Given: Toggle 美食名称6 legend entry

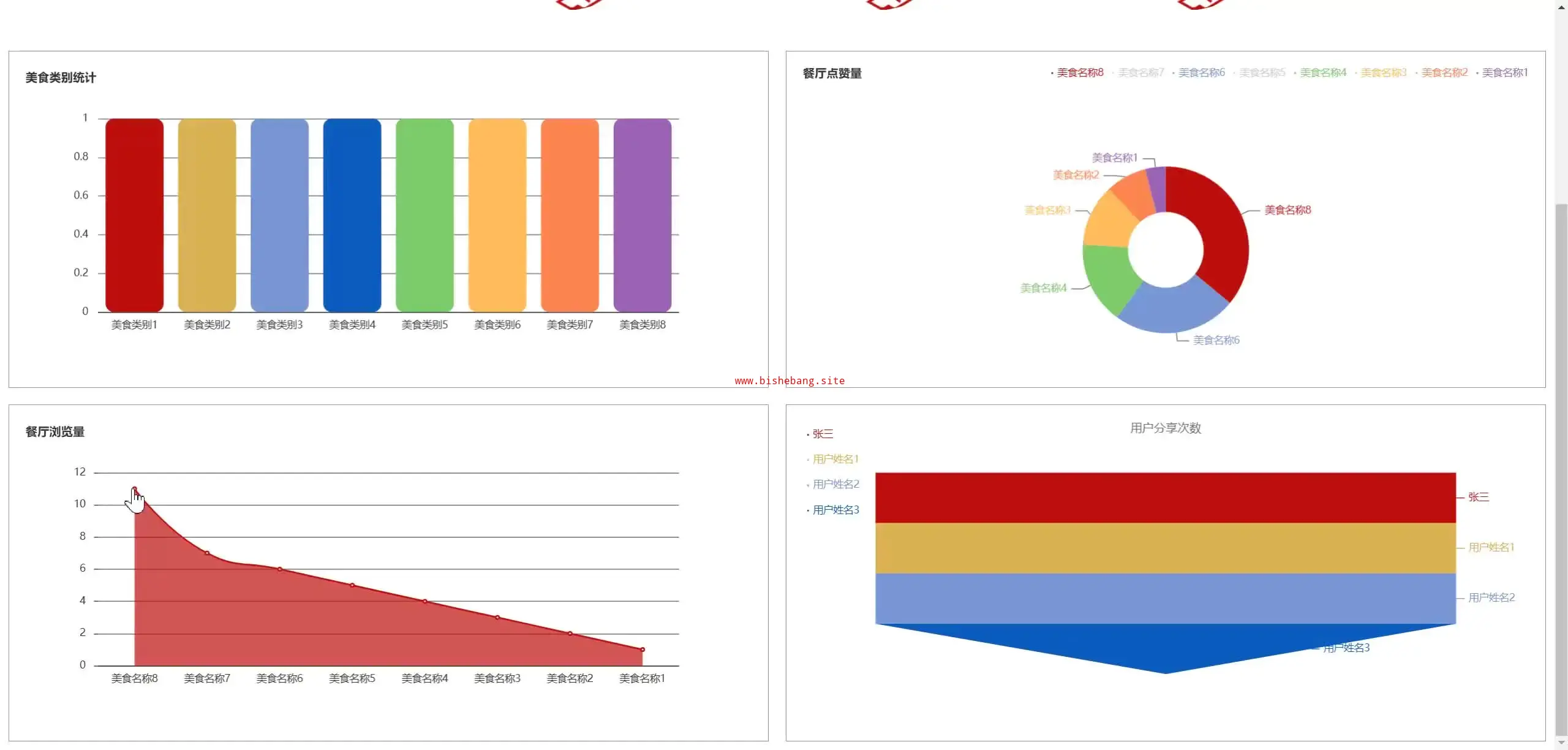Looking at the screenshot, I should [1201, 73].
